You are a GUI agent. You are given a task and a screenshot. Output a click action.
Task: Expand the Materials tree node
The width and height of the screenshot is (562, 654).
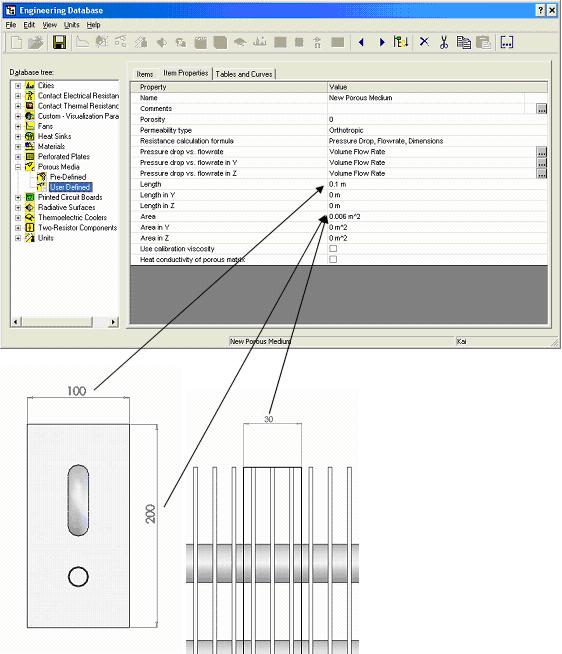pyautogui.click(x=18, y=146)
